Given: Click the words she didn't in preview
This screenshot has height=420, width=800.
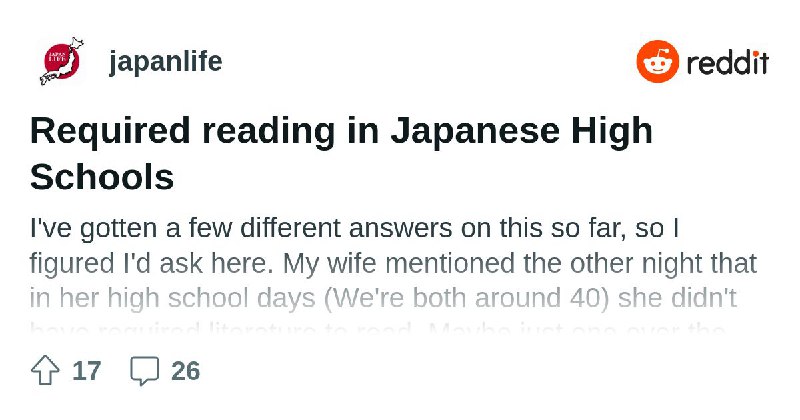Looking at the screenshot, I should pyautogui.click(x=677, y=299).
